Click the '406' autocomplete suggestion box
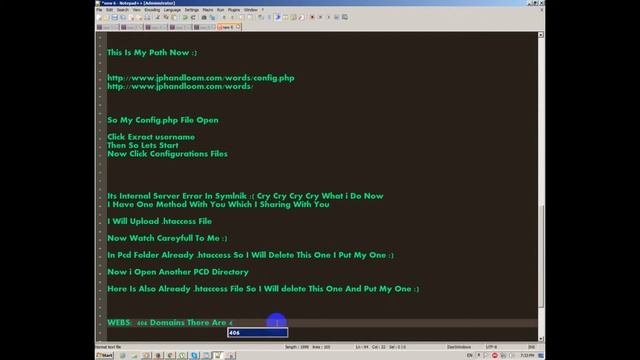Image resolution: width=640 pixels, height=360 pixels. pyautogui.click(x=258, y=333)
